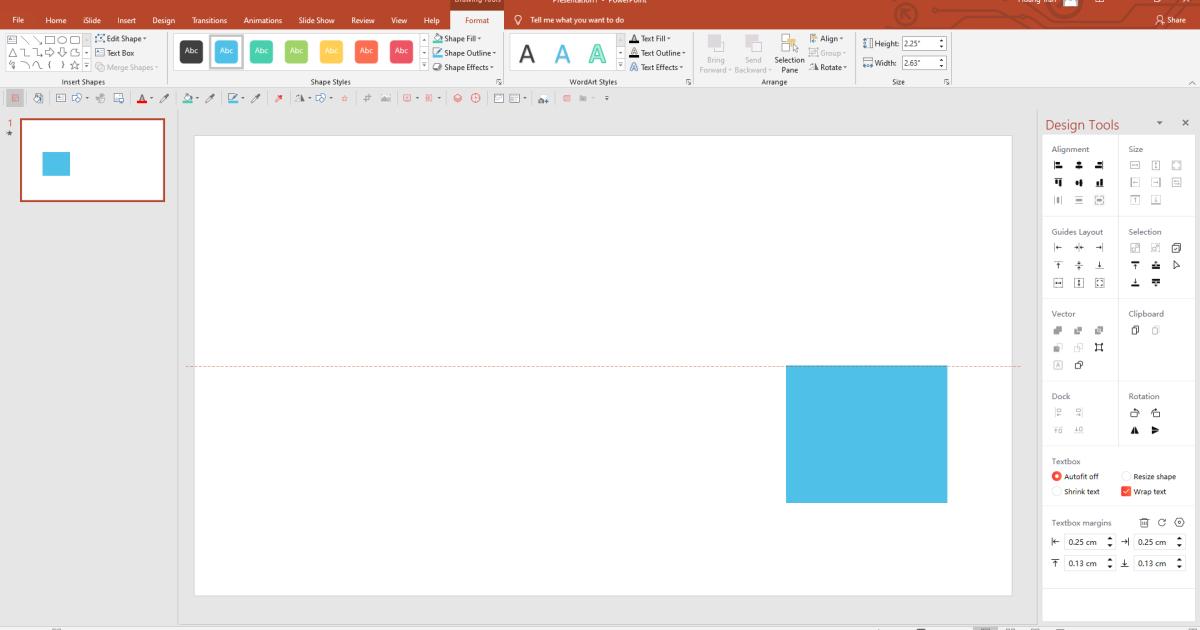Viewport: 1200px width, 630px height.
Task: Open the Rotate dropdown in Arrange group
Action: click(x=829, y=67)
